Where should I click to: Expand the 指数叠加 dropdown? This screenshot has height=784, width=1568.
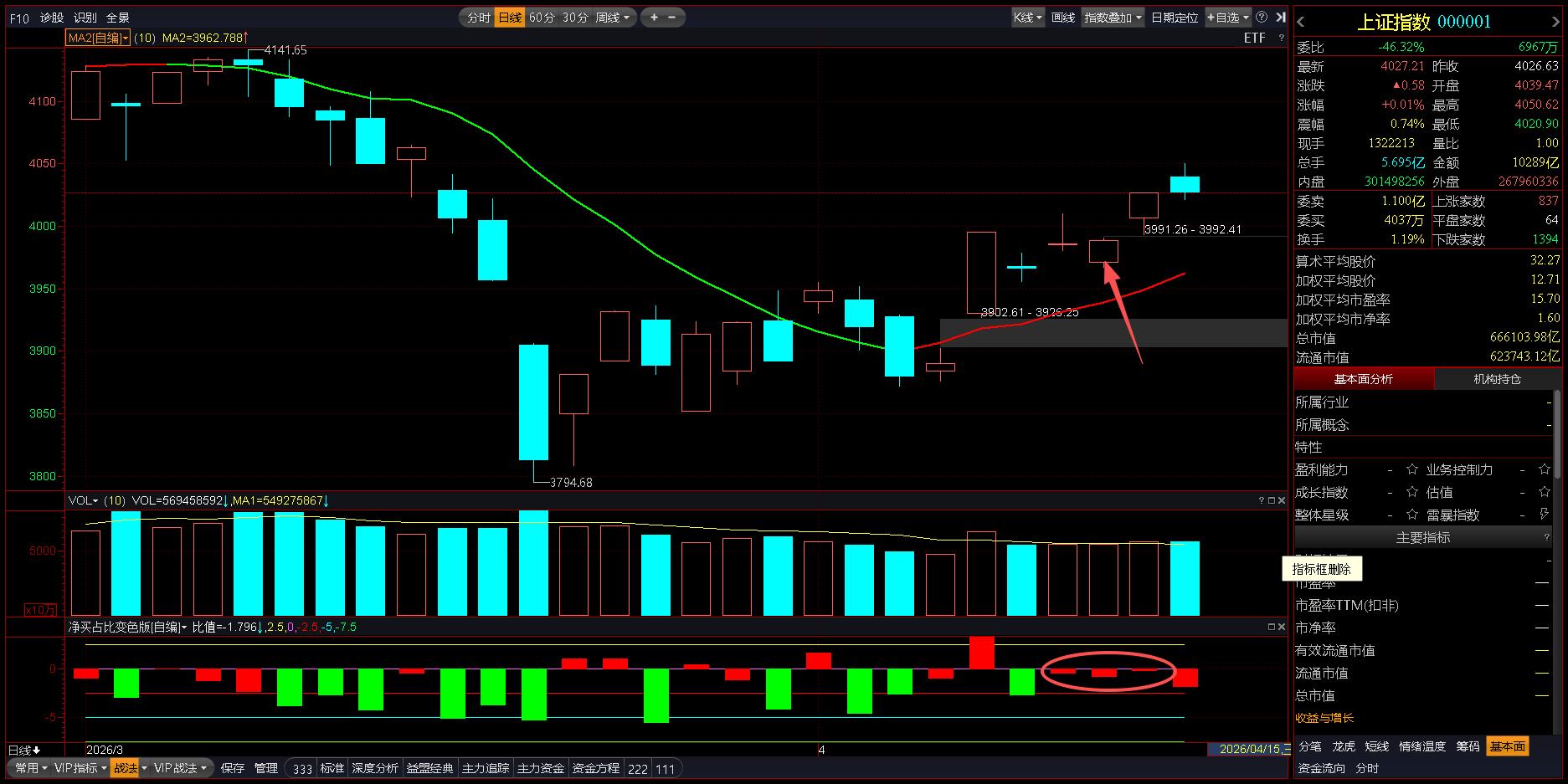pyautogui.click(x=1113, y=18)
